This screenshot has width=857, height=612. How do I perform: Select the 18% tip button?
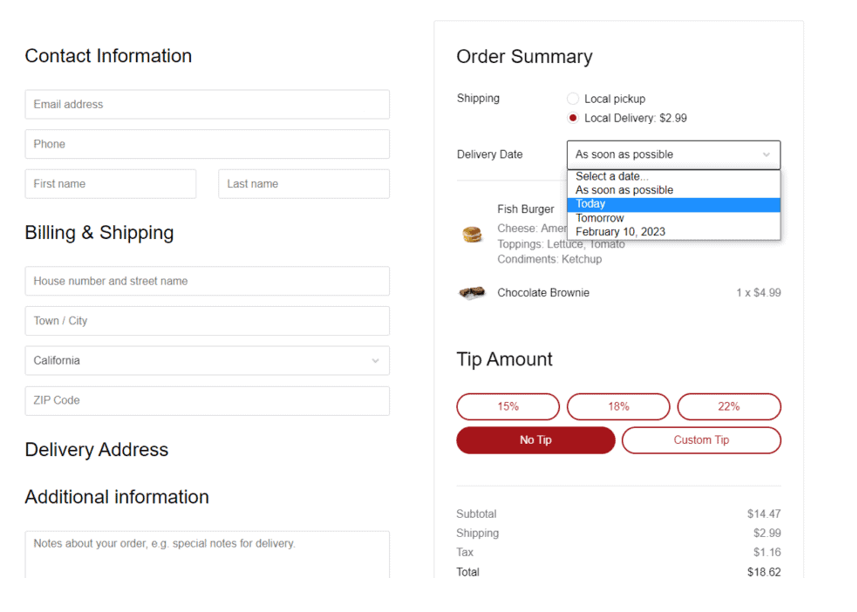coord(618,407)
